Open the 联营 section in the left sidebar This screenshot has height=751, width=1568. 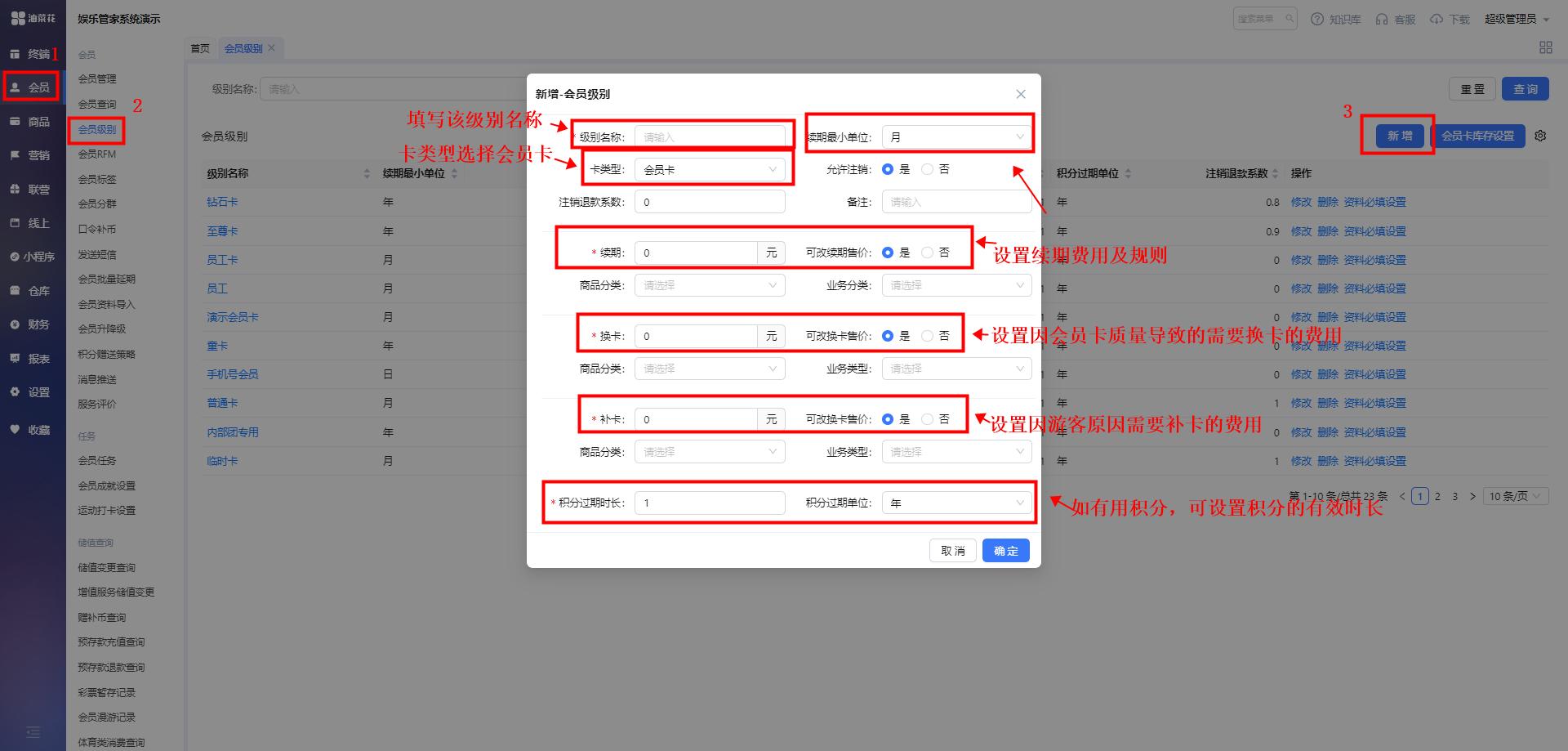[31, 190]
